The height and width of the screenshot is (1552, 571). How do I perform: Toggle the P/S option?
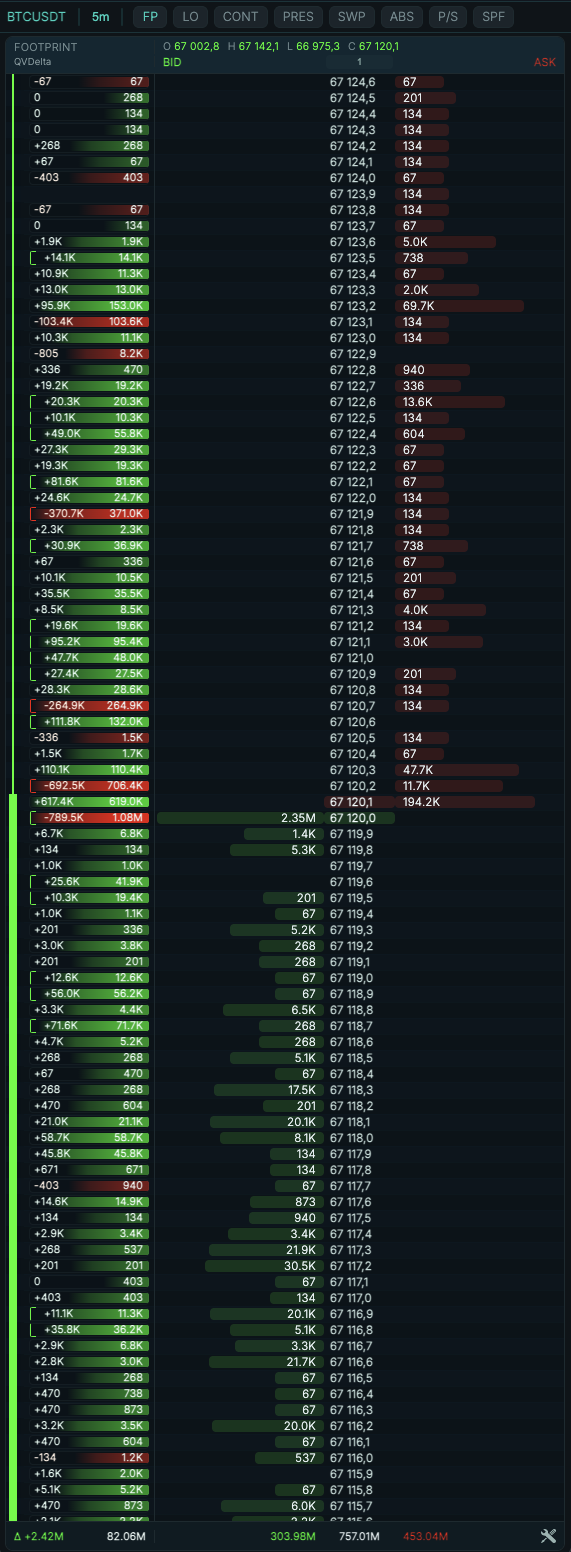447,16
